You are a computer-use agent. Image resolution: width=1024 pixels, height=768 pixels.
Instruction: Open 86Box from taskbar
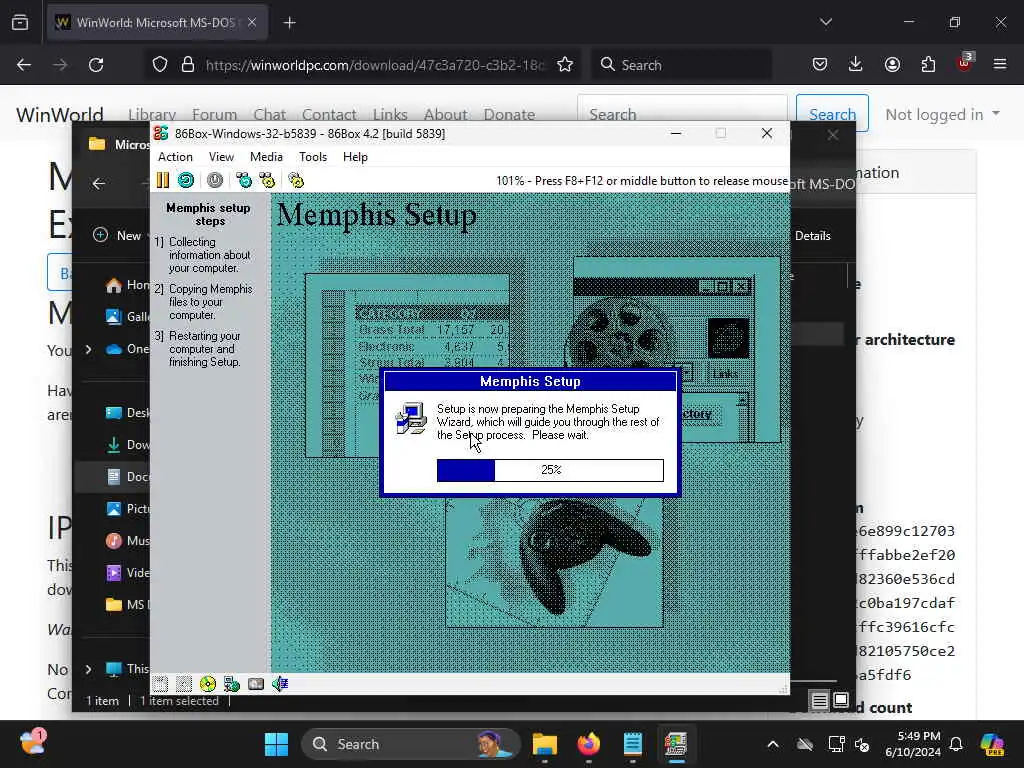(676, 744)
